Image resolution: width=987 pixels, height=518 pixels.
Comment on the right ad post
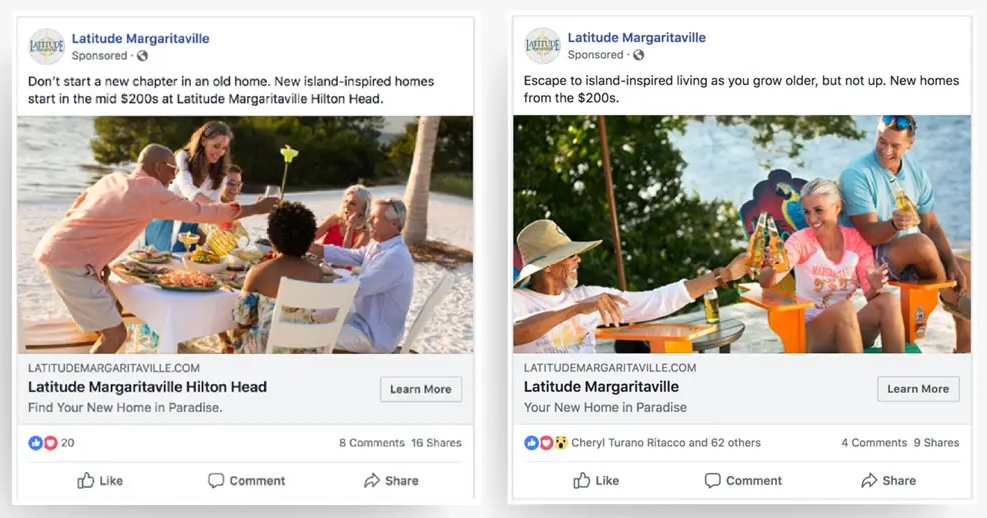coord(743,480)
